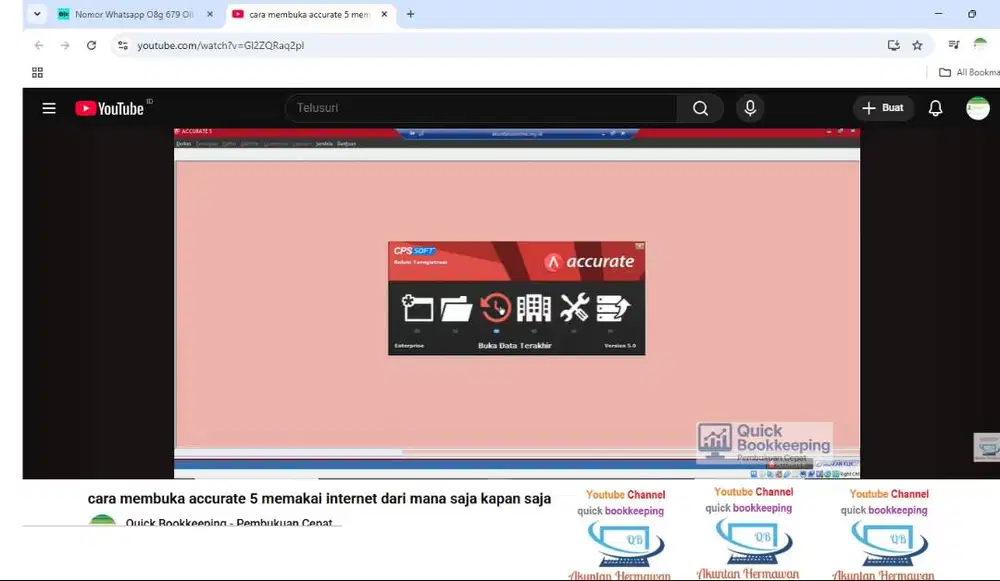Open the Bantuan menu in Accurate
The width and height of the screenshot is (1000, 581).
click(x=346, y=144)
